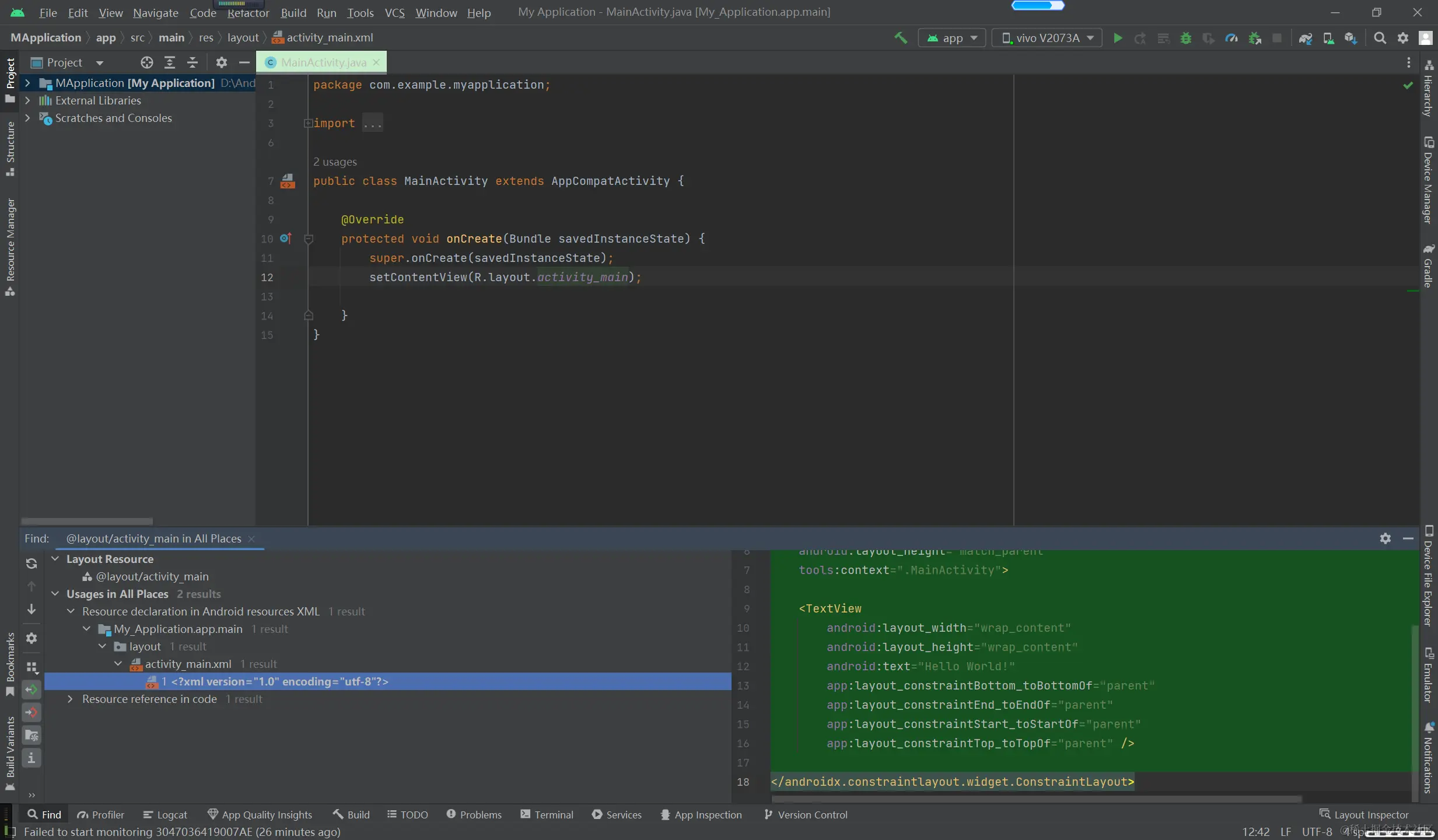Click the usage preview horizontal scrollbar

[x=1036, y=798]
